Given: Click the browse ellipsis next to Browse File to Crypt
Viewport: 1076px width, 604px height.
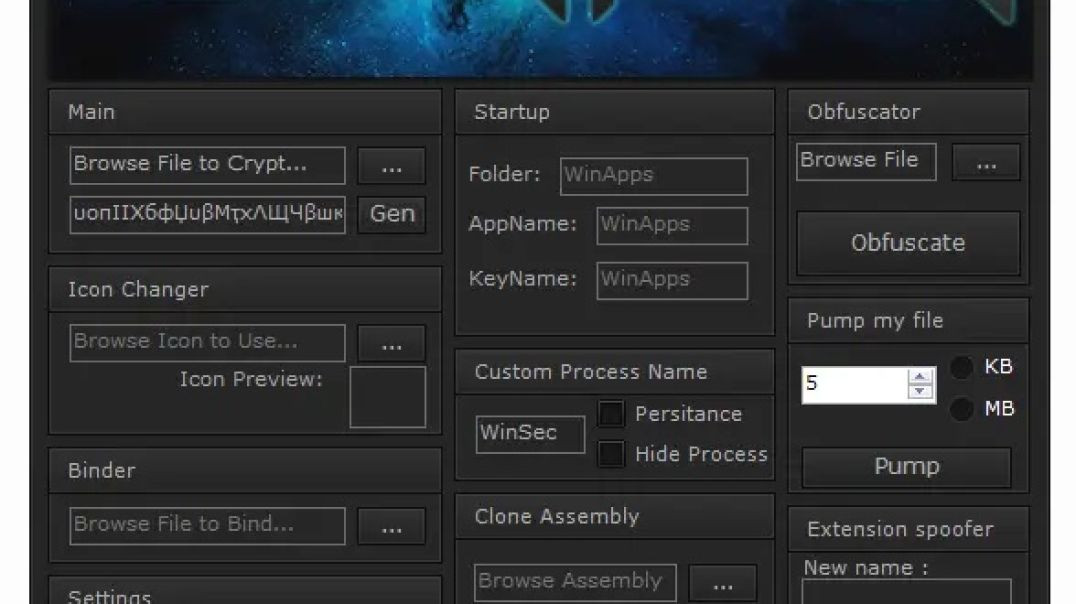Looking at the screenshot, I should [391, 164].
